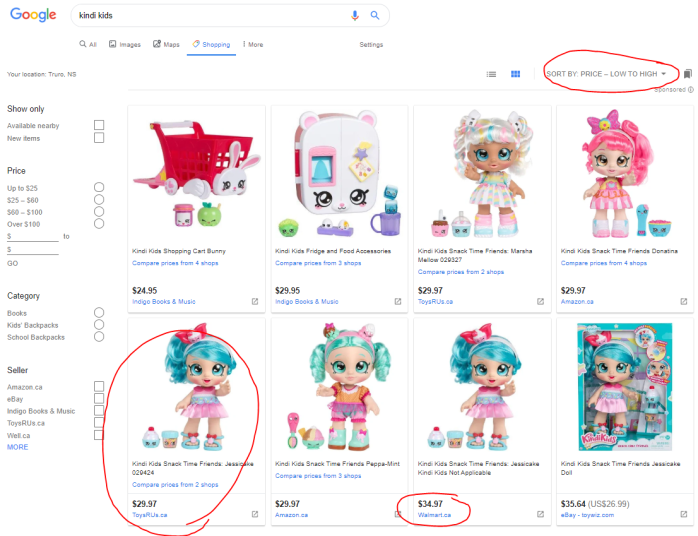Open the Sort By price dropdown
Viewport: 698px width, 536px height.
pyautogui.click(x=607, y=74)
